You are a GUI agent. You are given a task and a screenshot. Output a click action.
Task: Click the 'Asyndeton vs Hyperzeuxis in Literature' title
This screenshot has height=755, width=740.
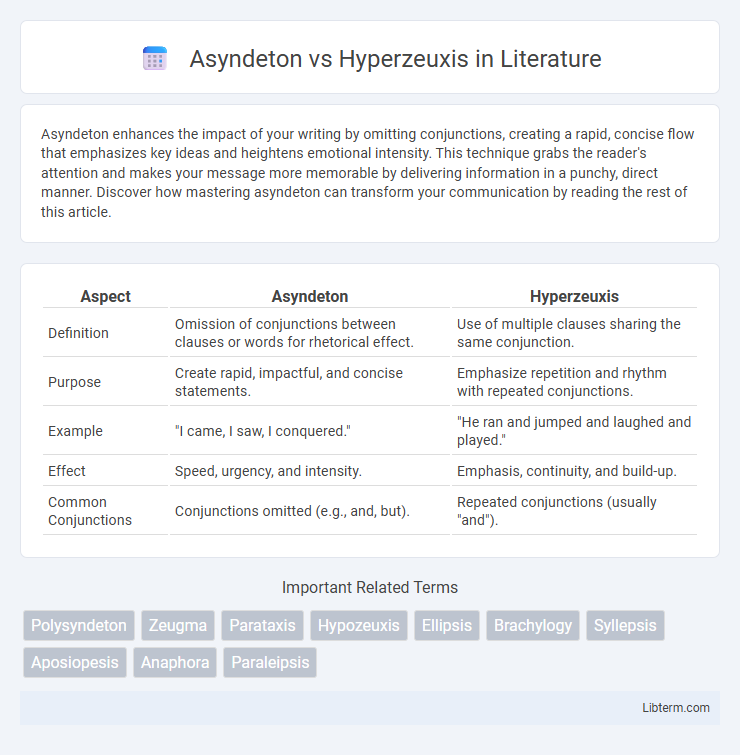pos(395,59)
